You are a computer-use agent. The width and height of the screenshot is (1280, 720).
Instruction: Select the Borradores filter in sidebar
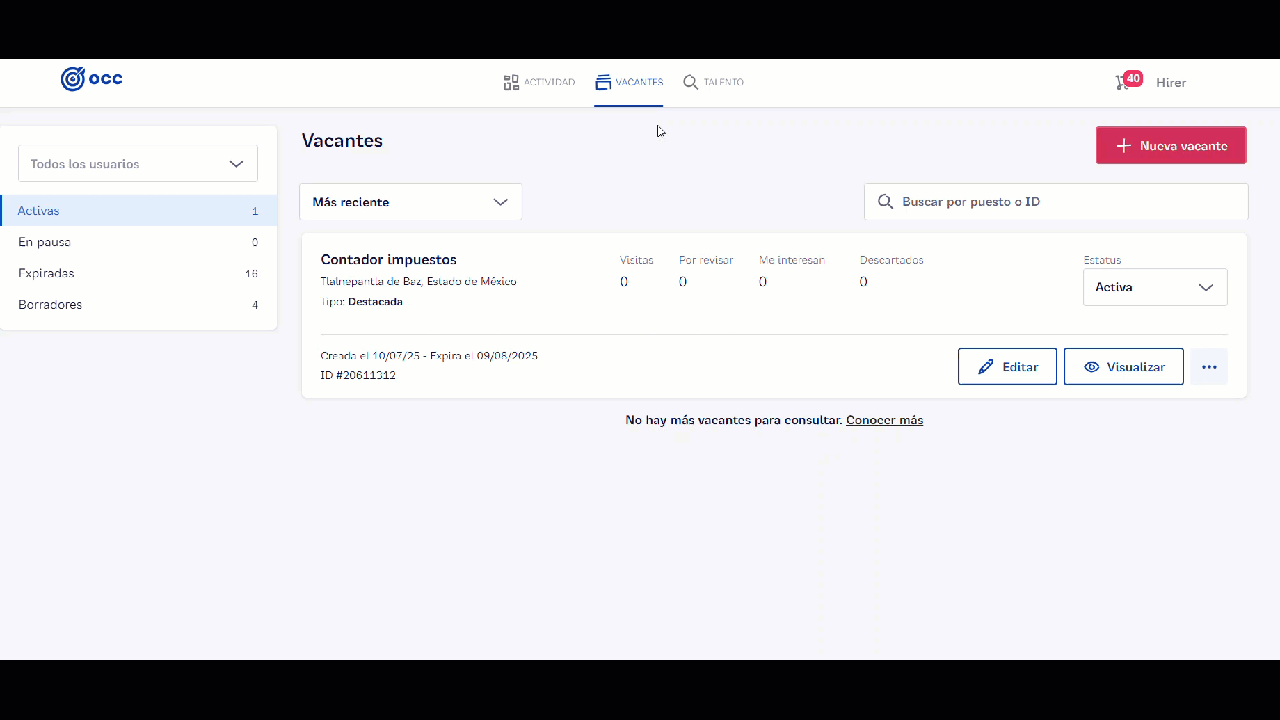point(50,304)
